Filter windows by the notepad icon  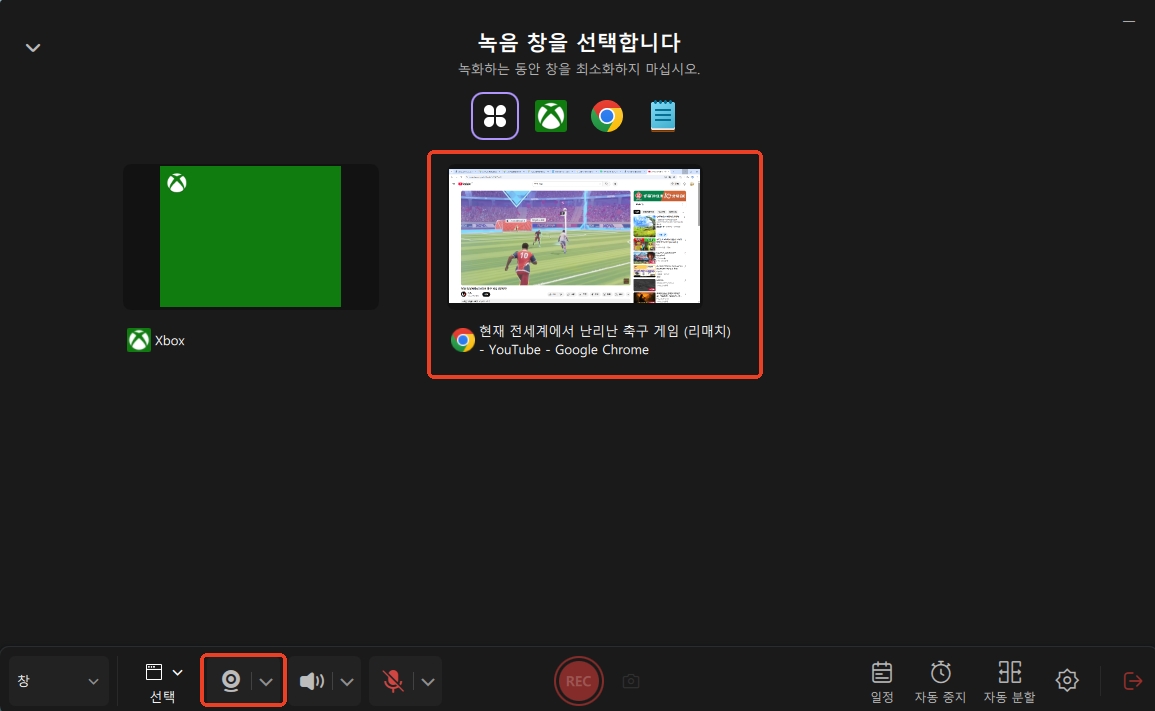tap(662, 115)
